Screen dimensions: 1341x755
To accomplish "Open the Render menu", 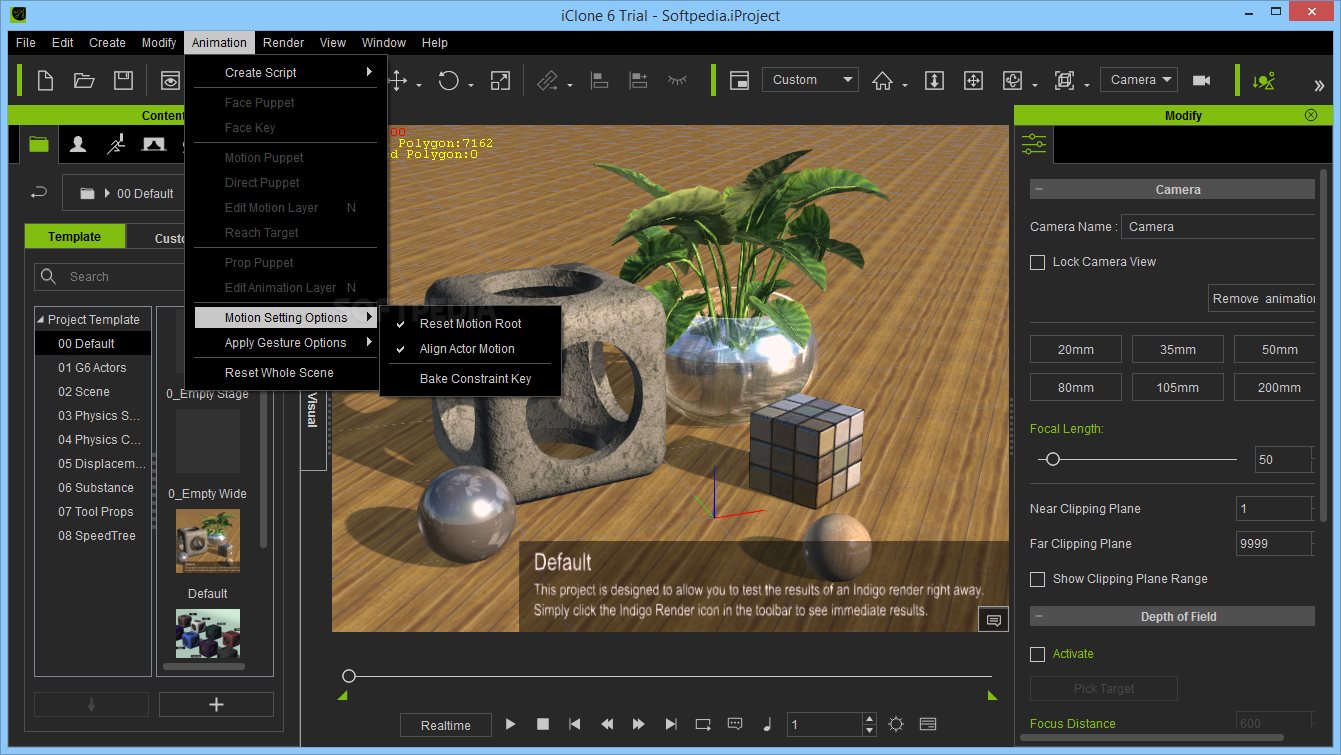I will (x=284, y=43).
